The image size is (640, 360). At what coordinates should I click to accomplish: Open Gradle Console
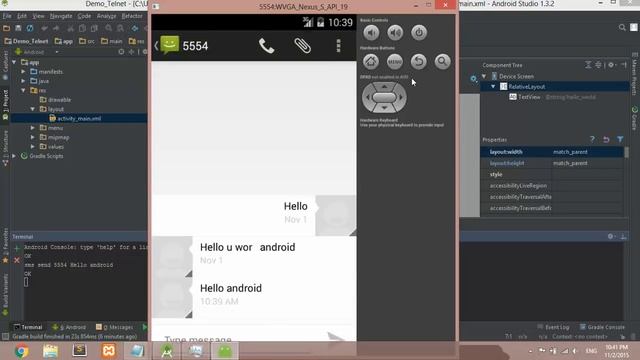point(602,327)
